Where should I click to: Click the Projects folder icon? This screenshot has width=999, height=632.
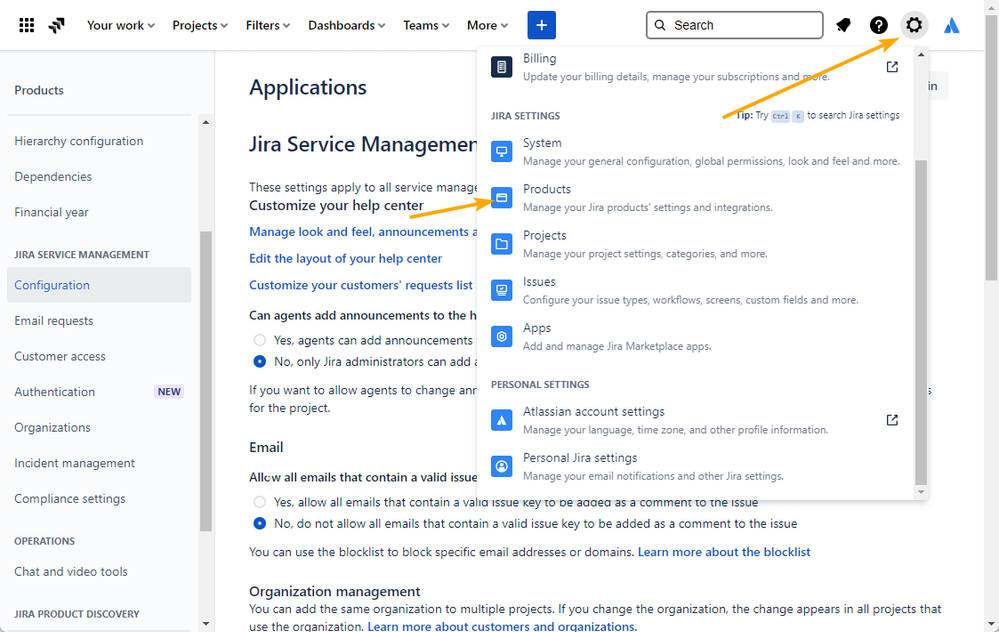tap(501, 244)
